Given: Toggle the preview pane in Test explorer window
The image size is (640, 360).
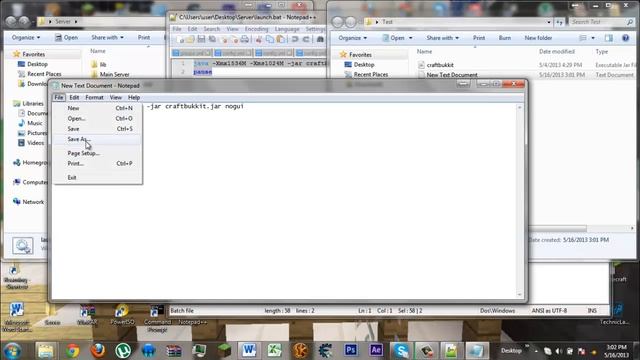Looking at the screenshot, I should (609, 38).
